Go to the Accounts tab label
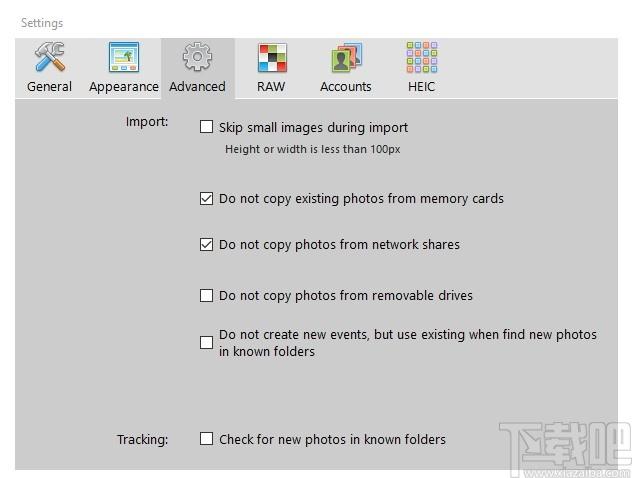Screen dimensions: 634x478 point(346,87)
